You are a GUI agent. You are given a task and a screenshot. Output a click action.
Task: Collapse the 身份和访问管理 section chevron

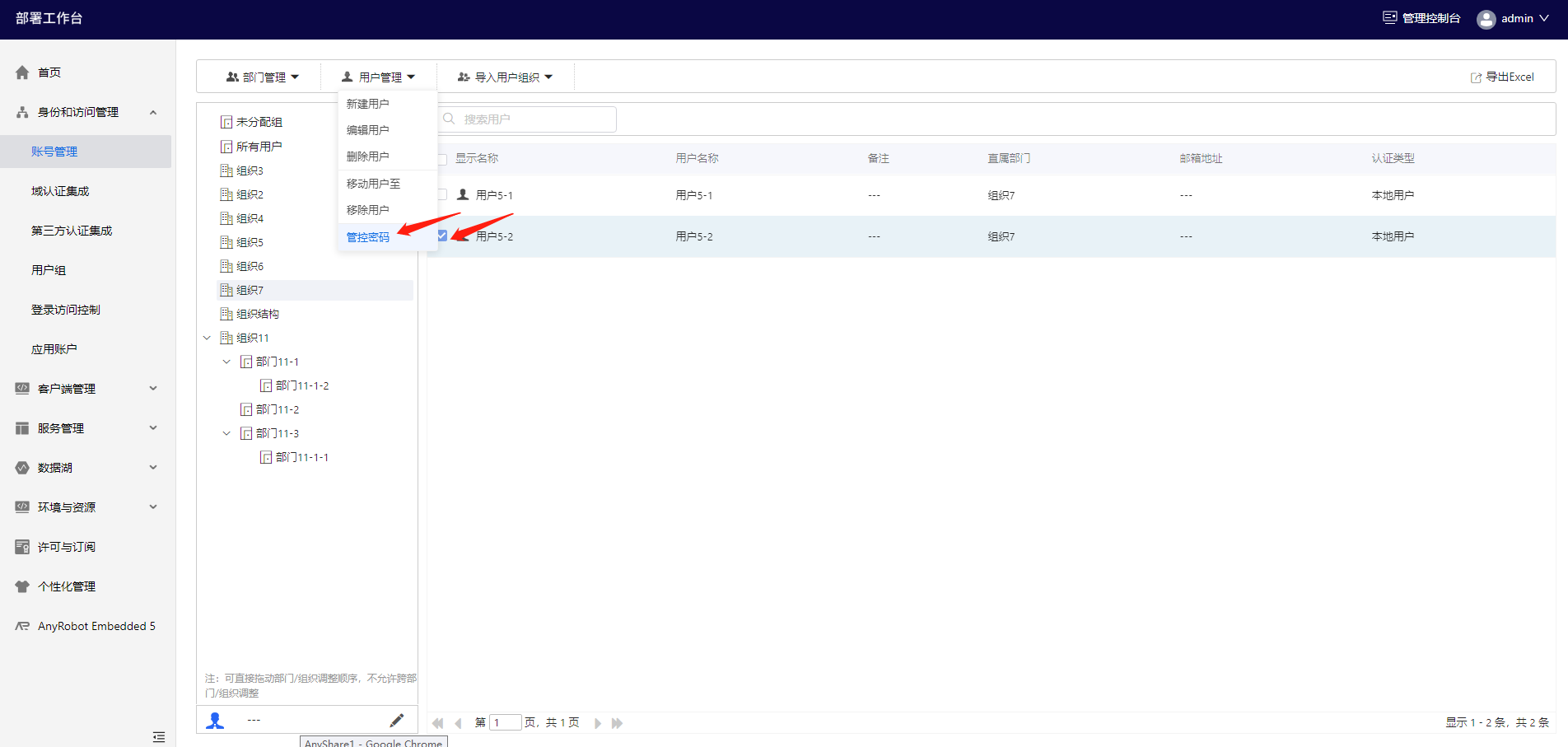(153, 112)
